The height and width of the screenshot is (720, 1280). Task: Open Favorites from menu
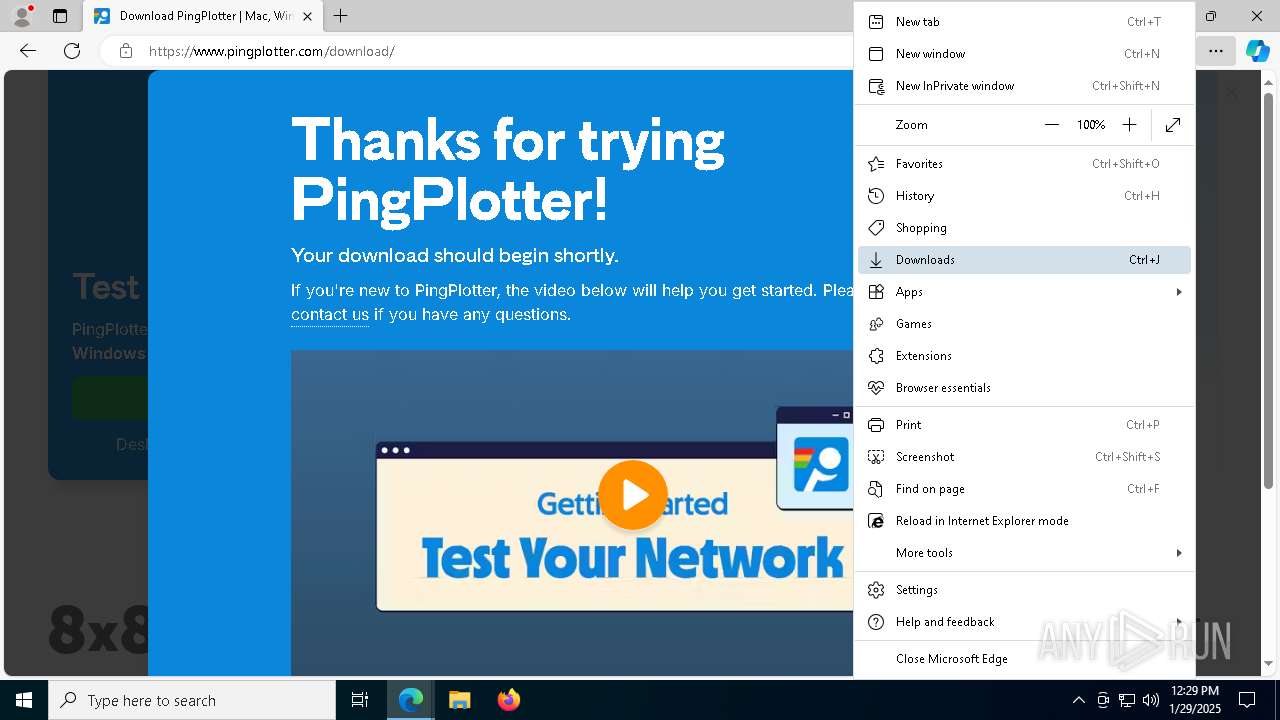pyautogui.click(x=1024, y=164)
